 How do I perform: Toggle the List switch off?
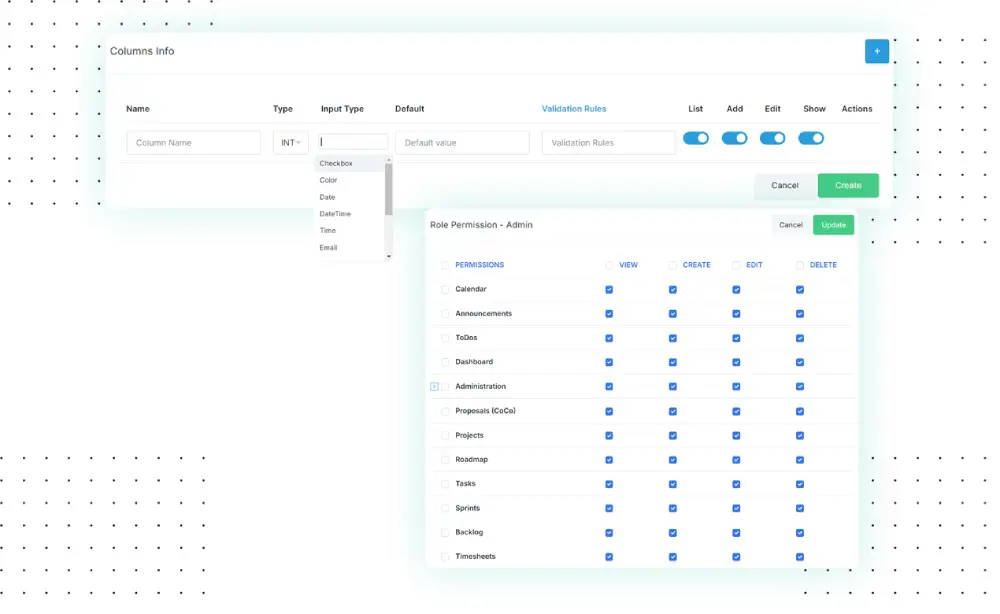696,138
